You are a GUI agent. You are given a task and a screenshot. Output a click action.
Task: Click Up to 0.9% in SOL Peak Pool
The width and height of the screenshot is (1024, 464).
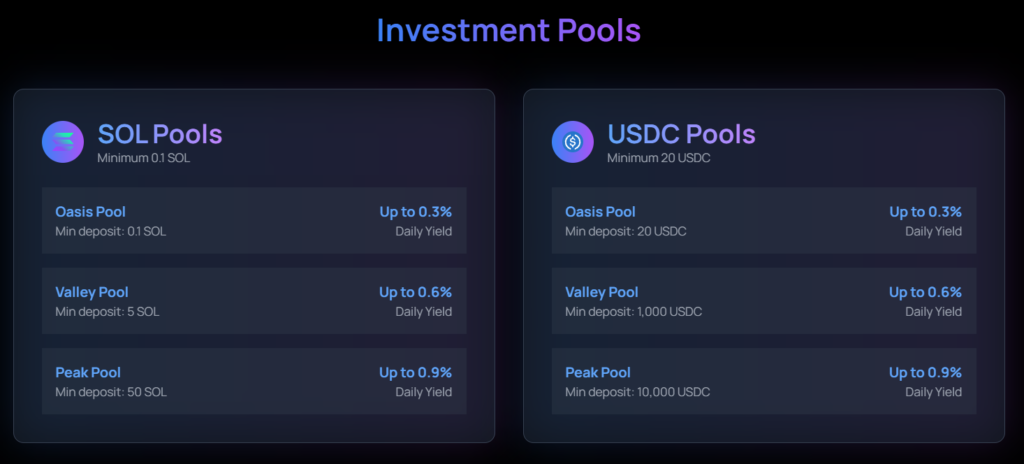pyautogui.click(x=415, y=372)
